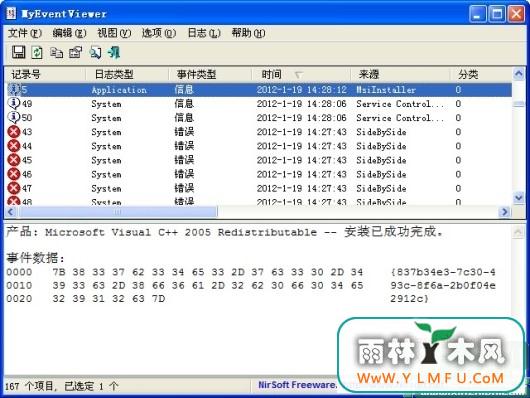Image resolution: width=530 pixels, height=398 pixels.
Task: Click the info icon of selected record 5
Action: tap(14, 89)
